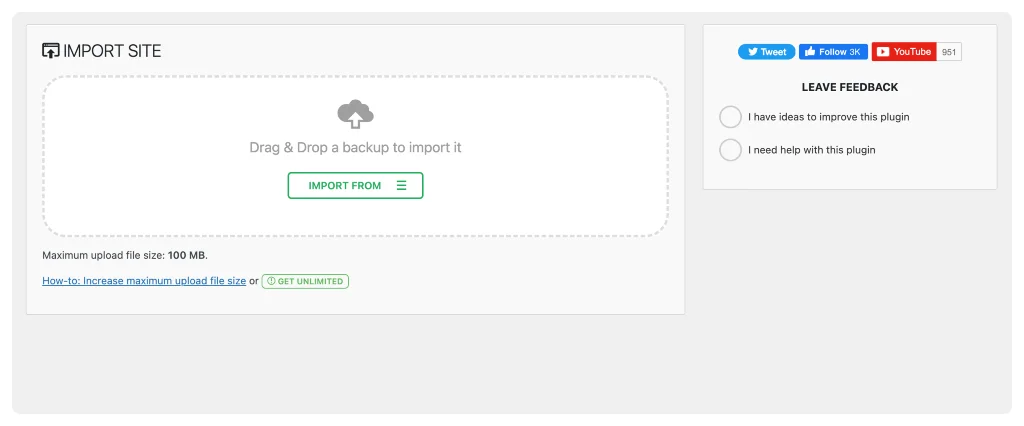Click the Follow 3K button
This screenshot has width=1024, height=426.
click(x=833, y=52)
